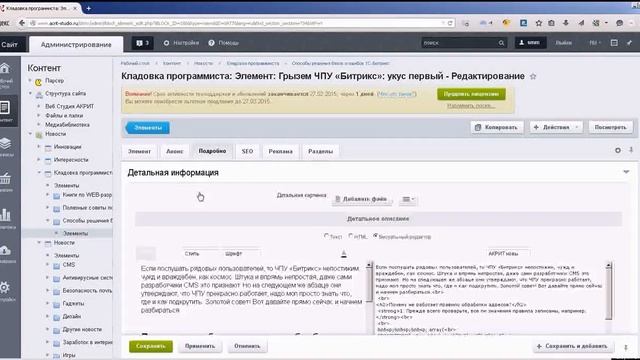This screenshot has width=640, height=360.
Task: Open the Аналитика bar chart icon in sidebar
Action: coord(5,214)
